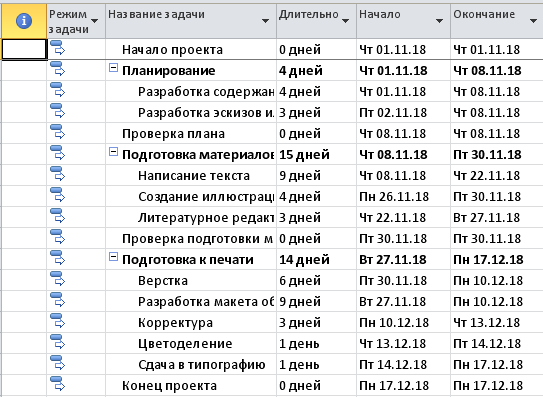The image size is (543, 397).
Task: Open the Название задачи column filter dropdown
Action: 266,21
